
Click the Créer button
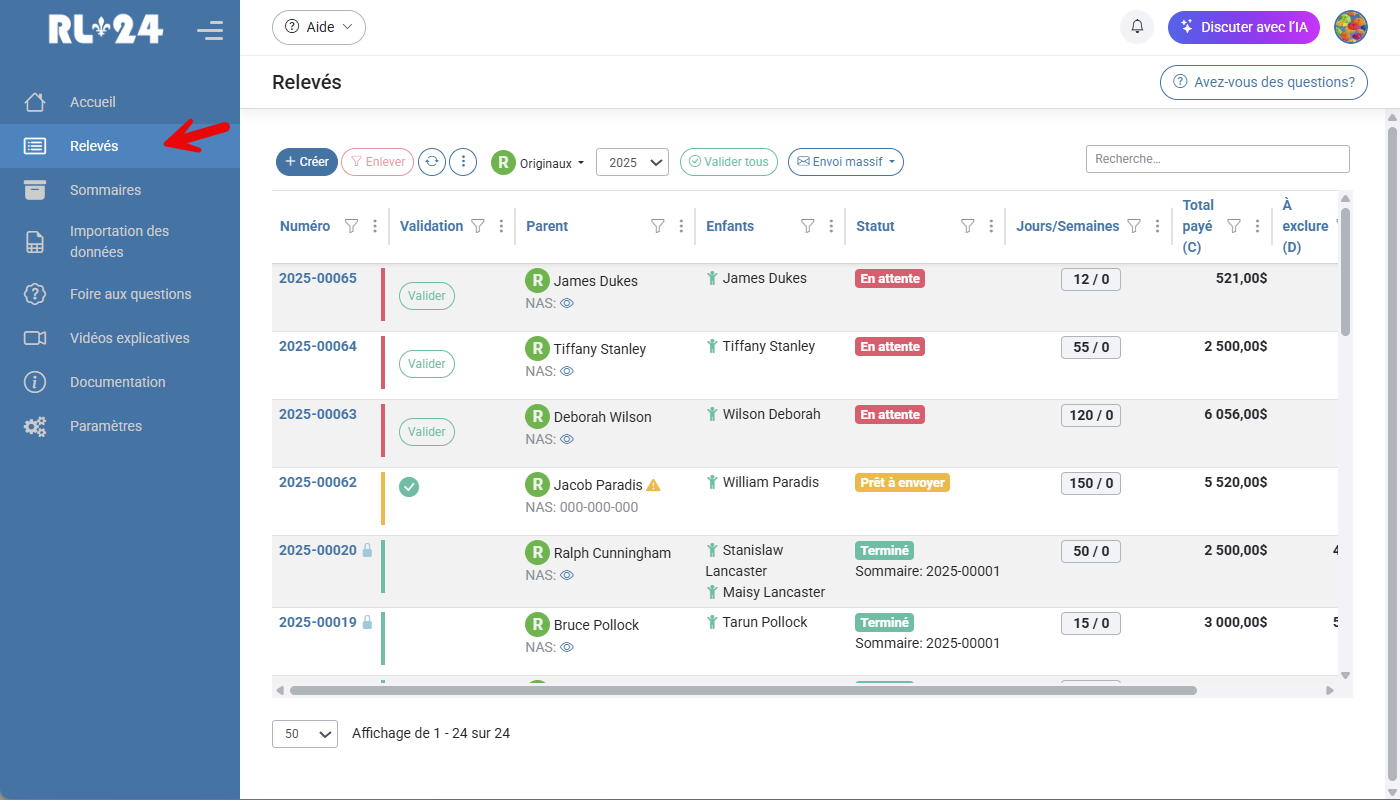coord(306,162)
